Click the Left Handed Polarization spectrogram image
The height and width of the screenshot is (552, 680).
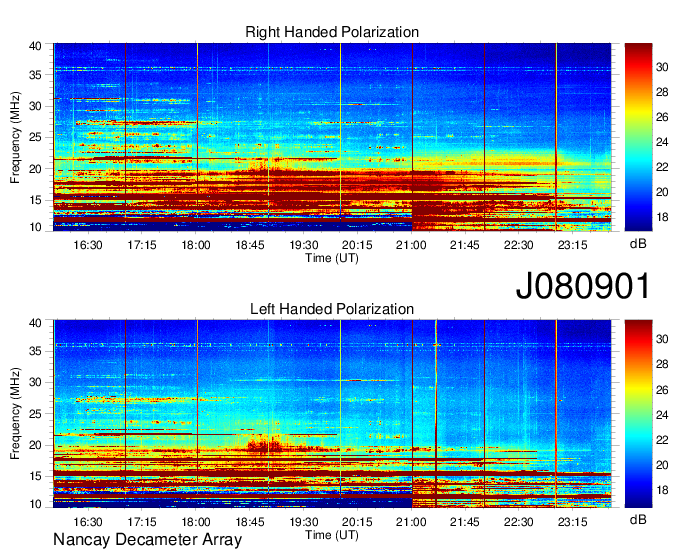pos(332,414)
